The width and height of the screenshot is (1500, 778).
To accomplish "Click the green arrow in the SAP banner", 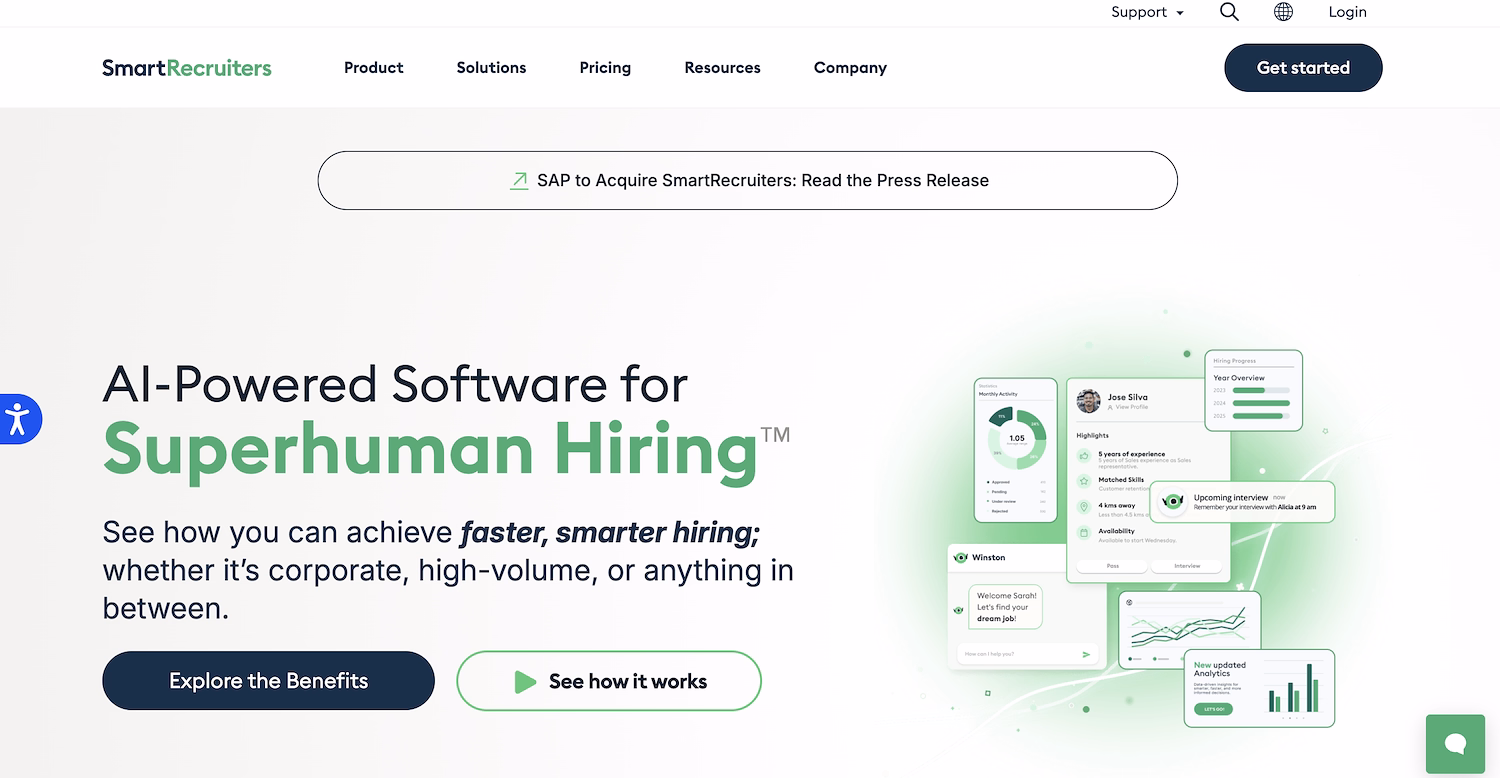I will (x=519, y=180).
